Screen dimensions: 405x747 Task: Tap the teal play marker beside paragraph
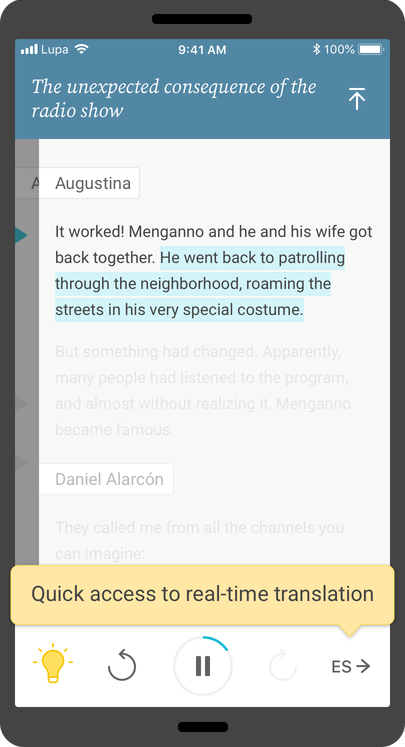21,235
